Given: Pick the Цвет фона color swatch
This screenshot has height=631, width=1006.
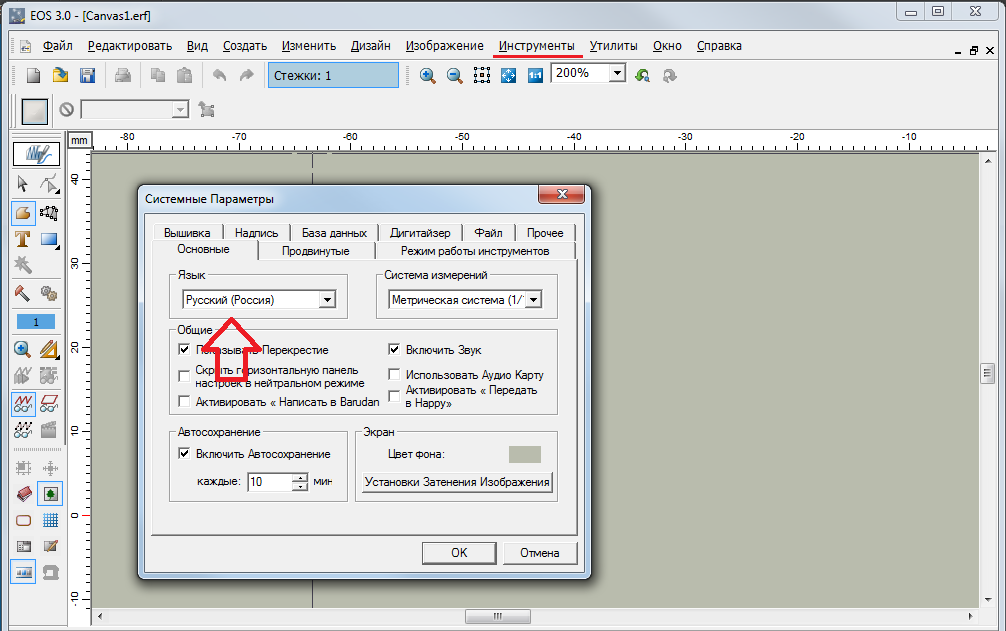Looking at the screenshot, I should pyautogui.click(x=524, y=454).
